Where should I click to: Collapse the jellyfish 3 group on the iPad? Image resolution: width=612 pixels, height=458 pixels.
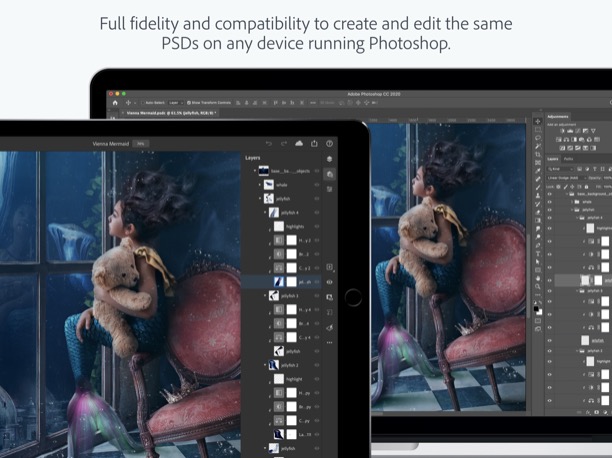tap(265, 296)
